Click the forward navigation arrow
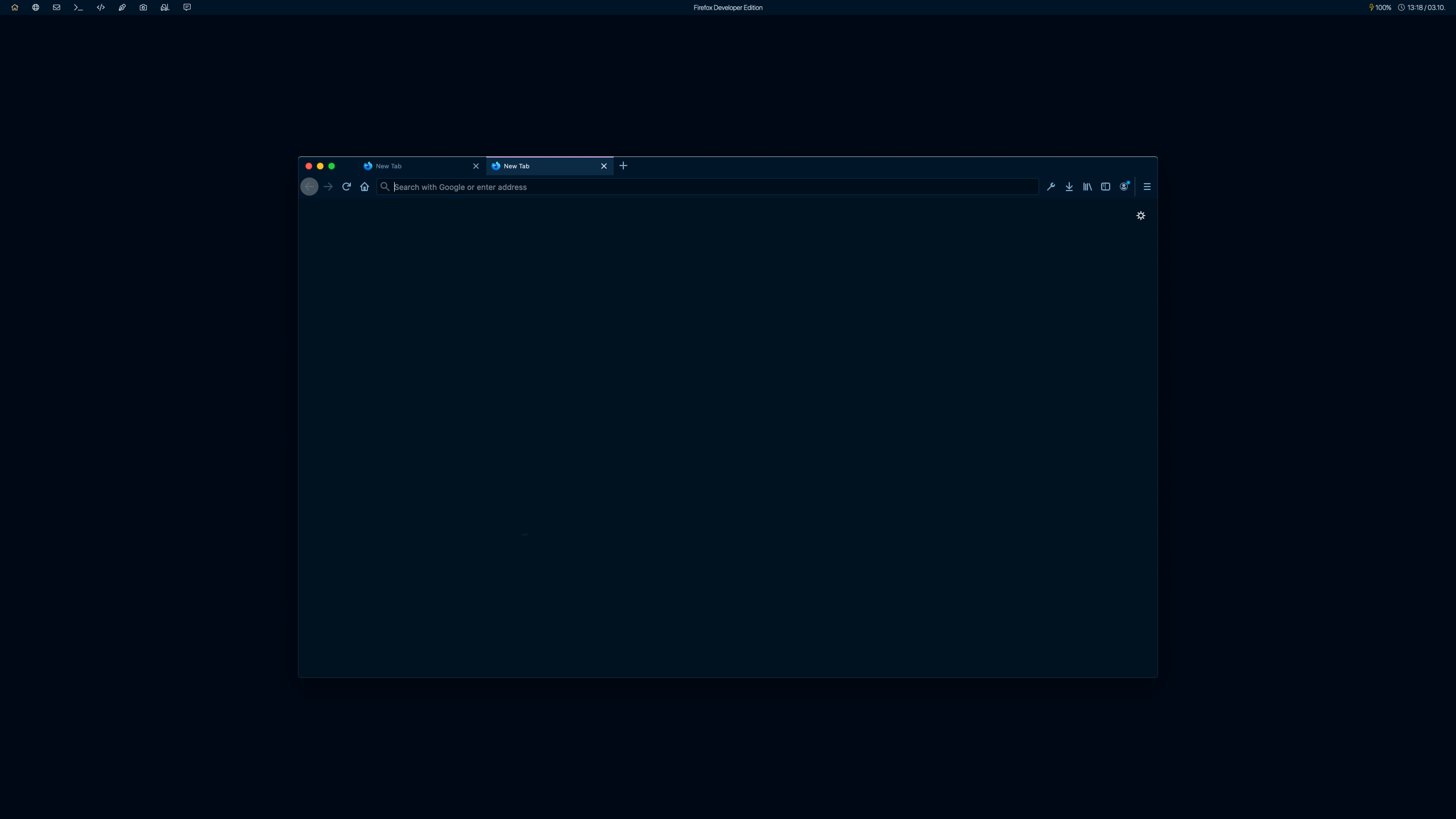 (328, 187)
